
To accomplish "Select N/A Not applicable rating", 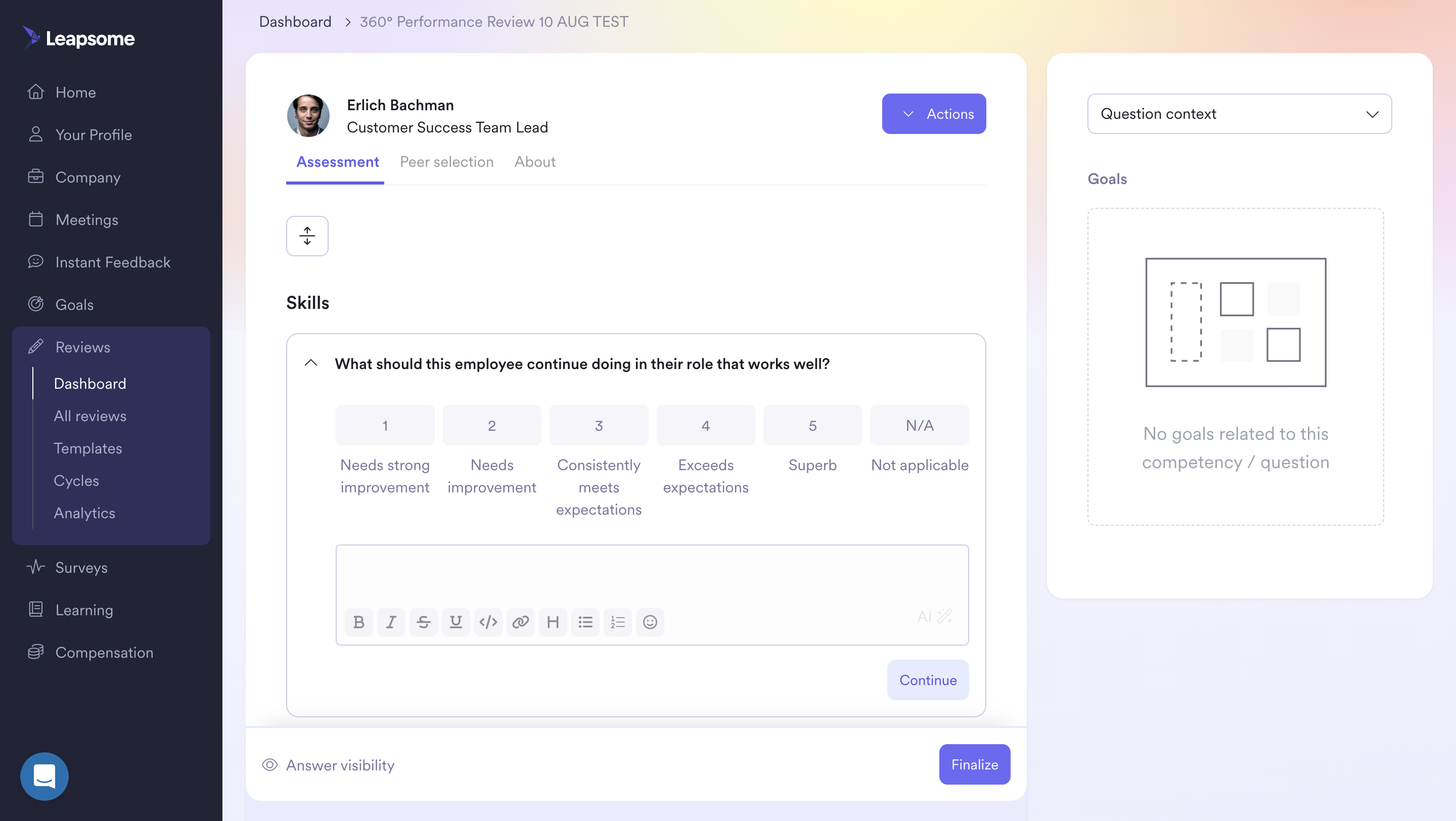I will [920, 425].
